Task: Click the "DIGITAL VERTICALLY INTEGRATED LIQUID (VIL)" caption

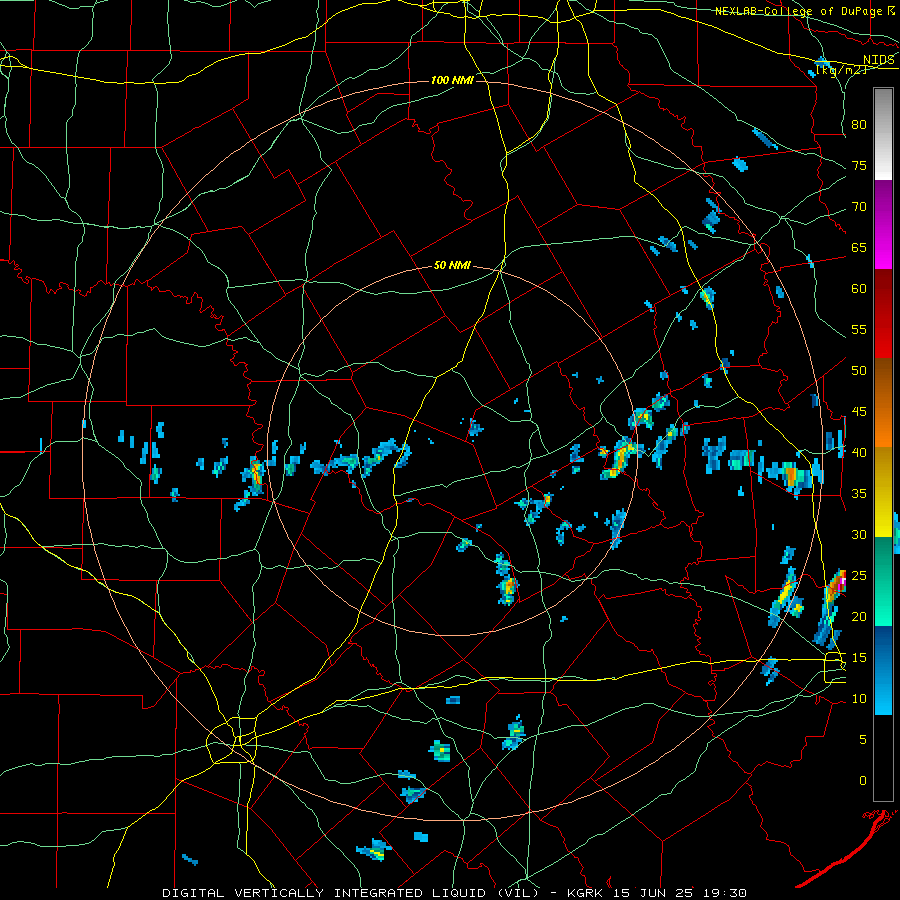Action: (352, 893)
